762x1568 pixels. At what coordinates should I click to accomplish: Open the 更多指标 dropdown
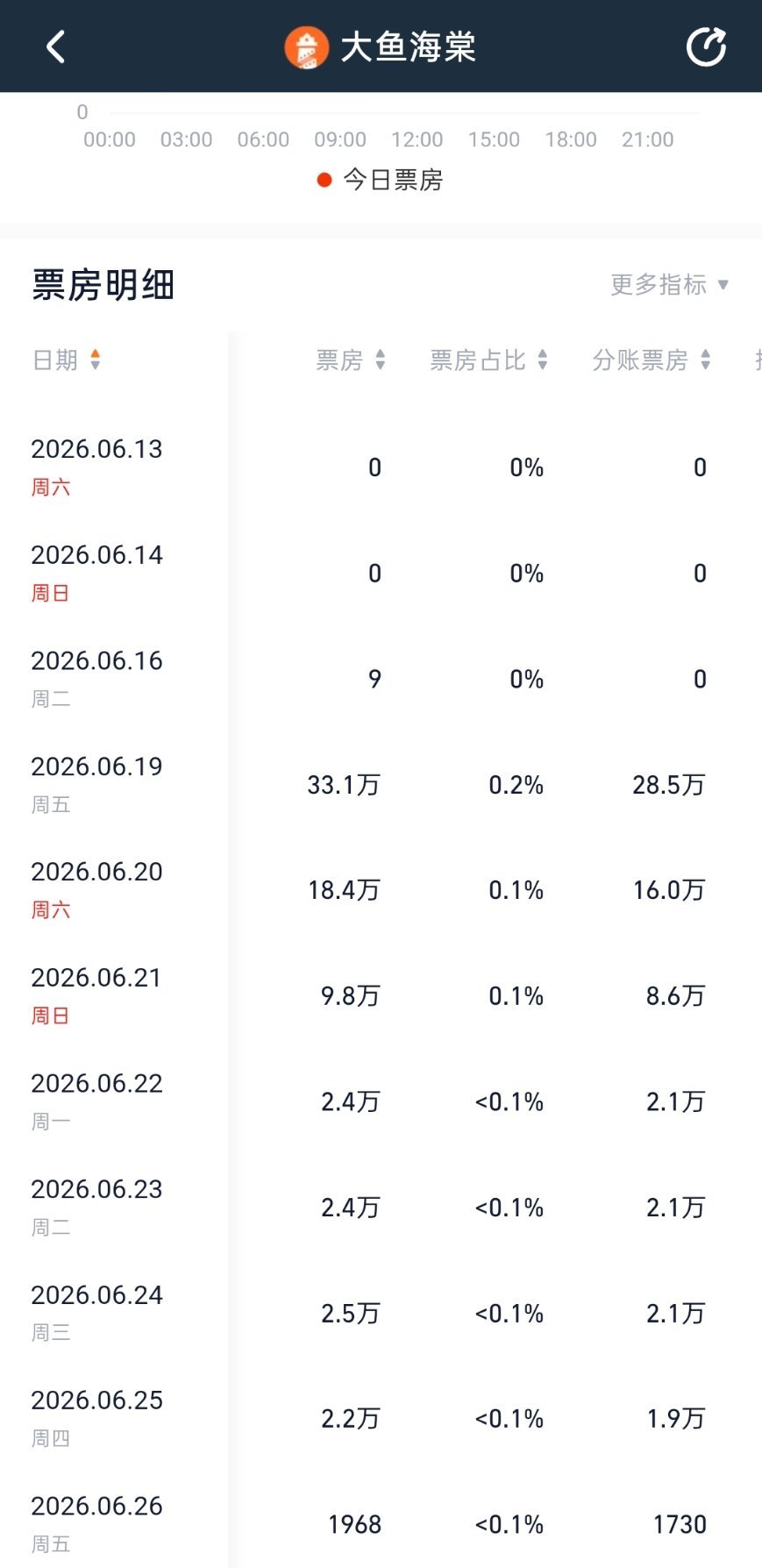coord(670,284)
